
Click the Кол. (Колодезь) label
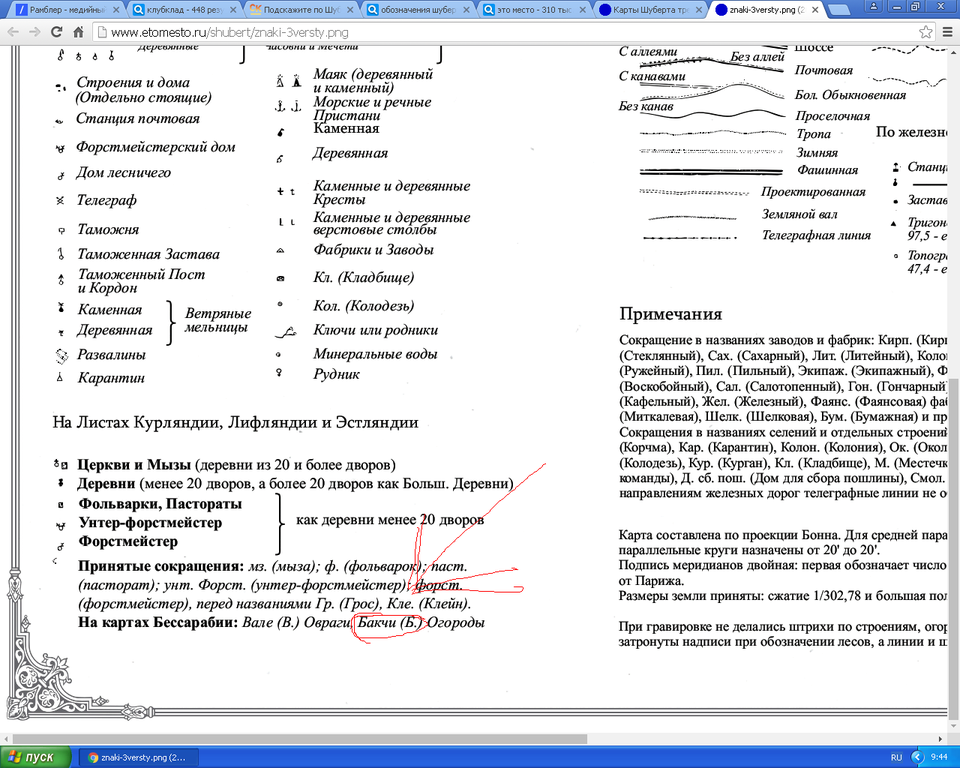click(x=364, y=306)
